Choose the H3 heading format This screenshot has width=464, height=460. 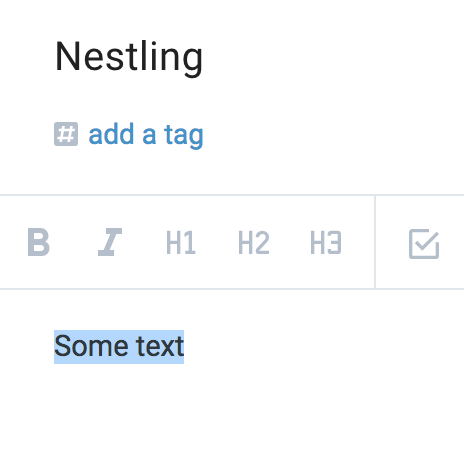click(x=326, y=243)
